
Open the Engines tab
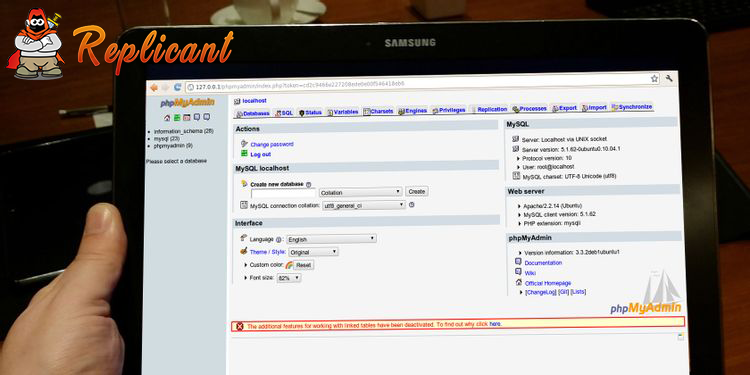[x=412, y=111]
